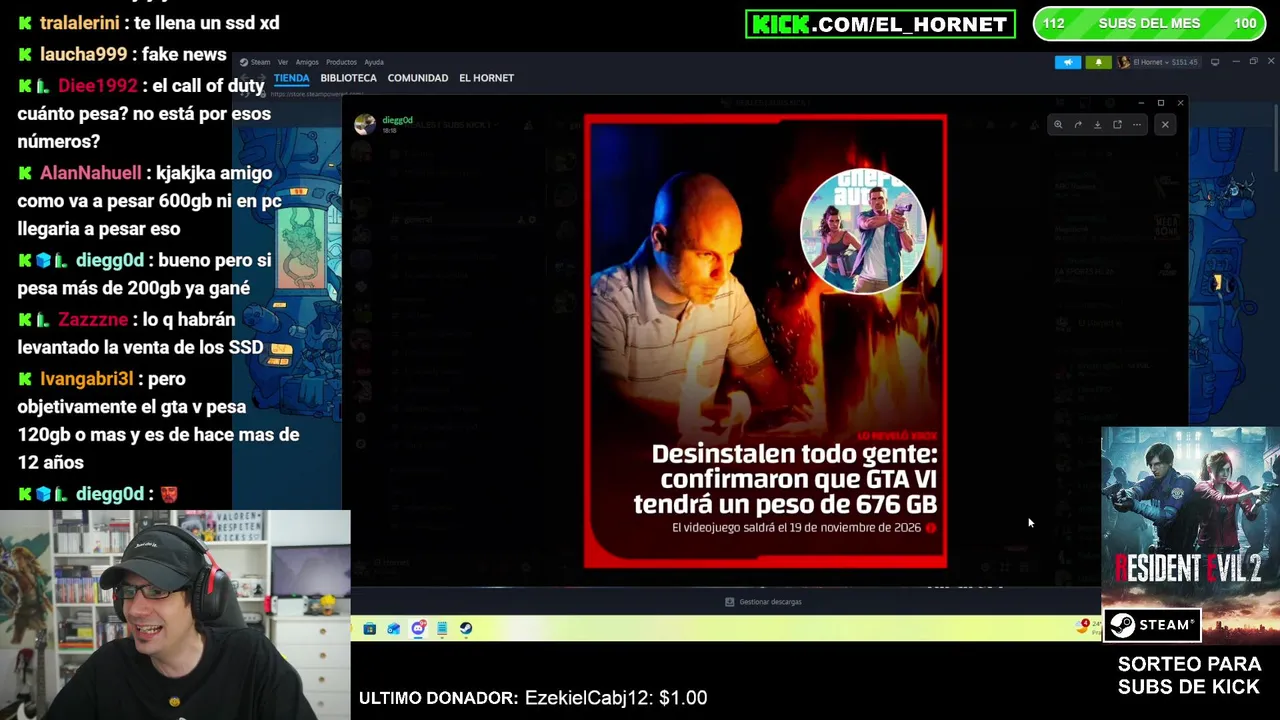Screen dimensions: 1280x720
Task: Open the Productos menu in Steam
Action: 341,62
